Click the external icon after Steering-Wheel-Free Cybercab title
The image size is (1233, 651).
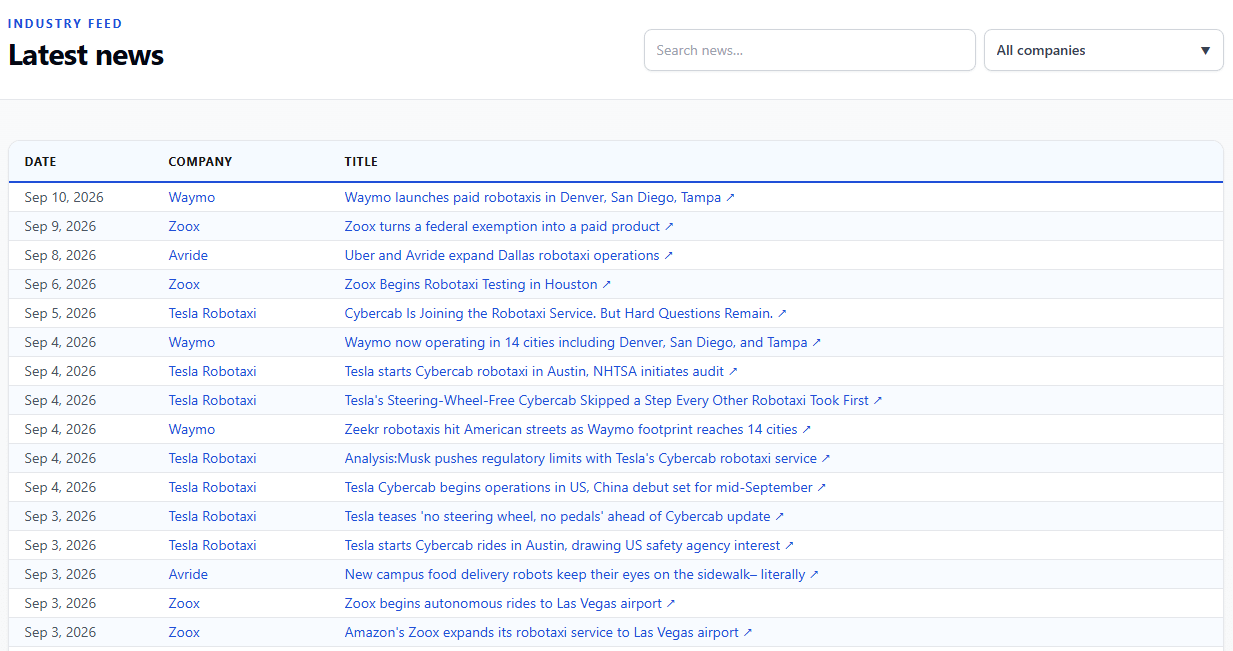[x=878, y=401]
